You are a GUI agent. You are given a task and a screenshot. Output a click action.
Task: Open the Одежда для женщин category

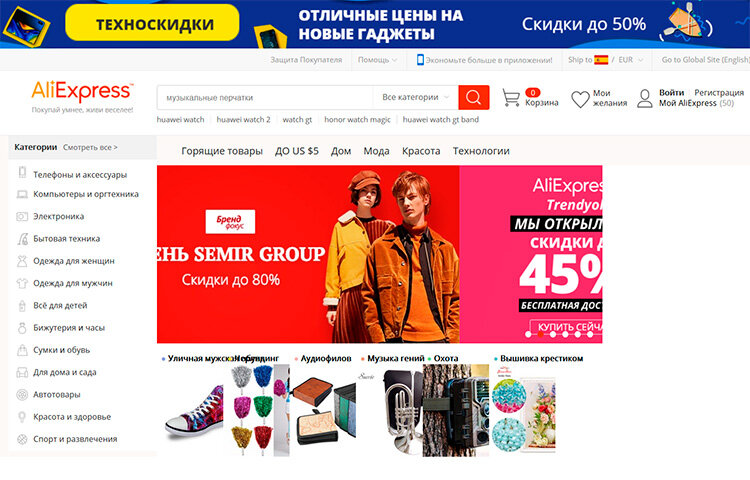(x=74, y=261)
